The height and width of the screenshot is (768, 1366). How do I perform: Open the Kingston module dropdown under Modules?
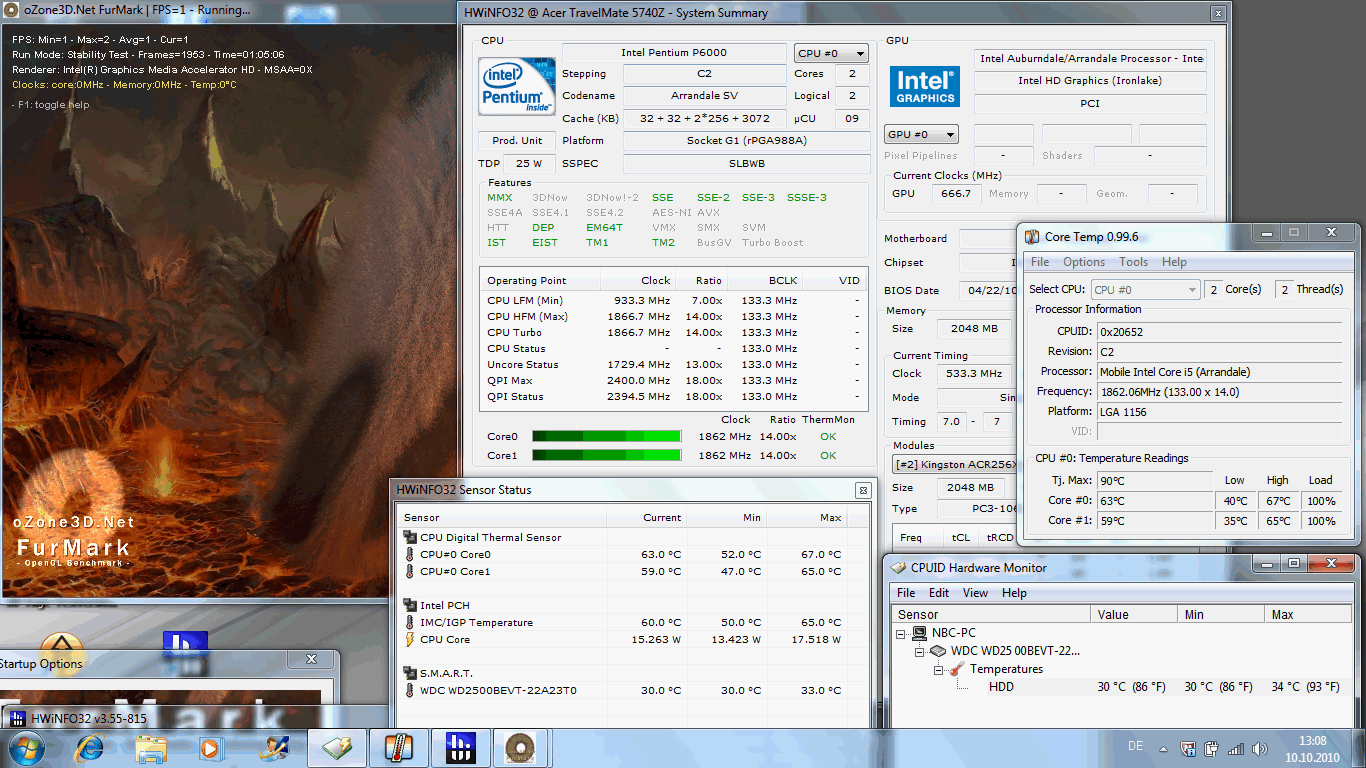[955, 464]
